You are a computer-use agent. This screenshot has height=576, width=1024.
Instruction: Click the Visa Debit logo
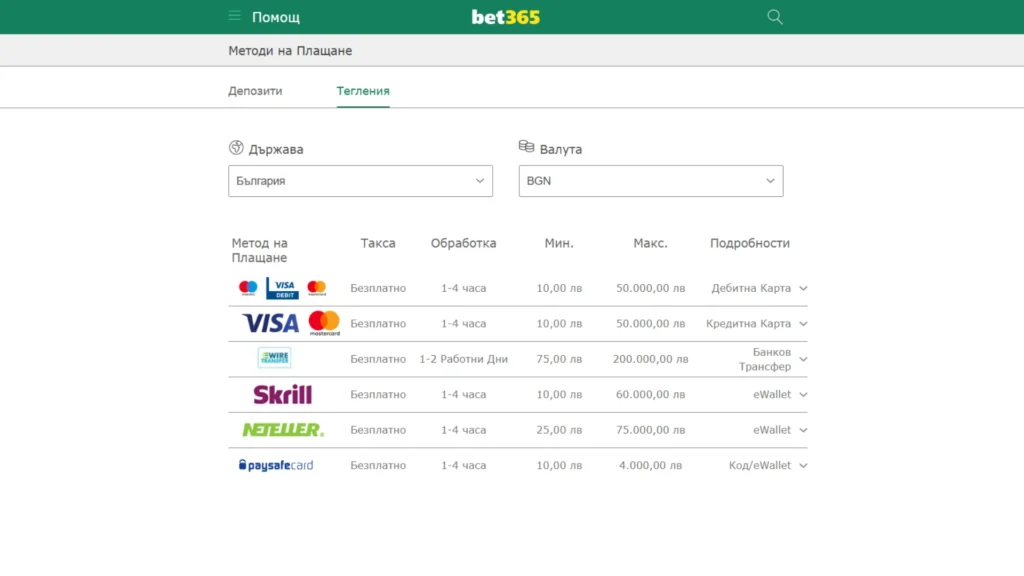coord(282,288)
